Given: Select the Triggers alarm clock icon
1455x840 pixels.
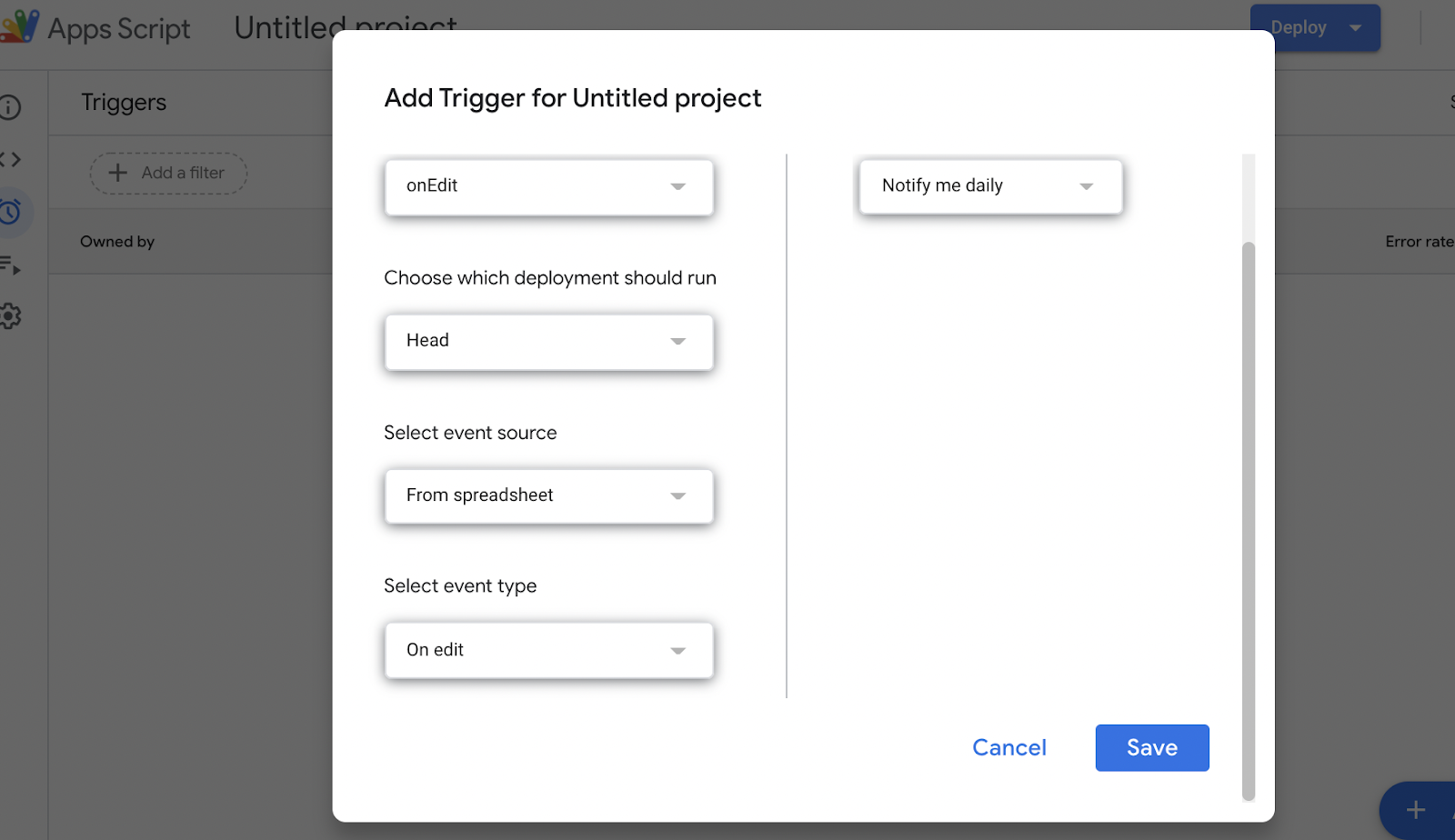Looking at the screenshot, I should coord(11,212).
